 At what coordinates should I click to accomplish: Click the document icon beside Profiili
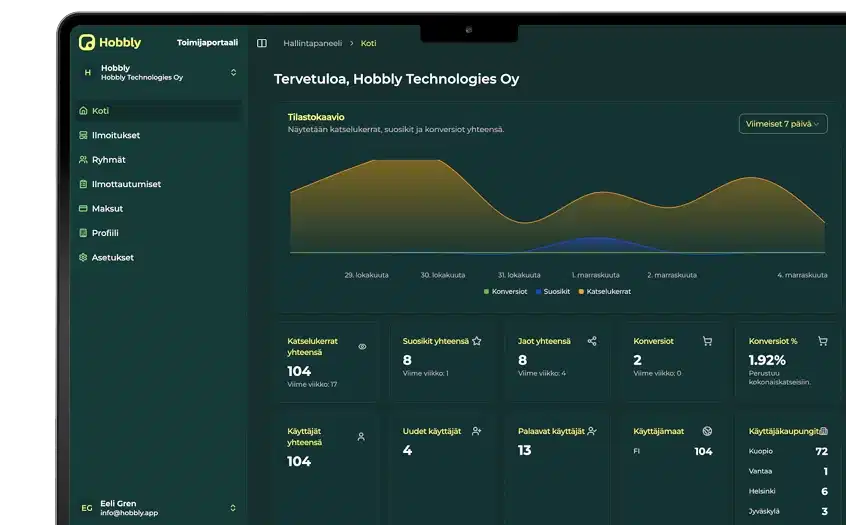coord(83,233)
